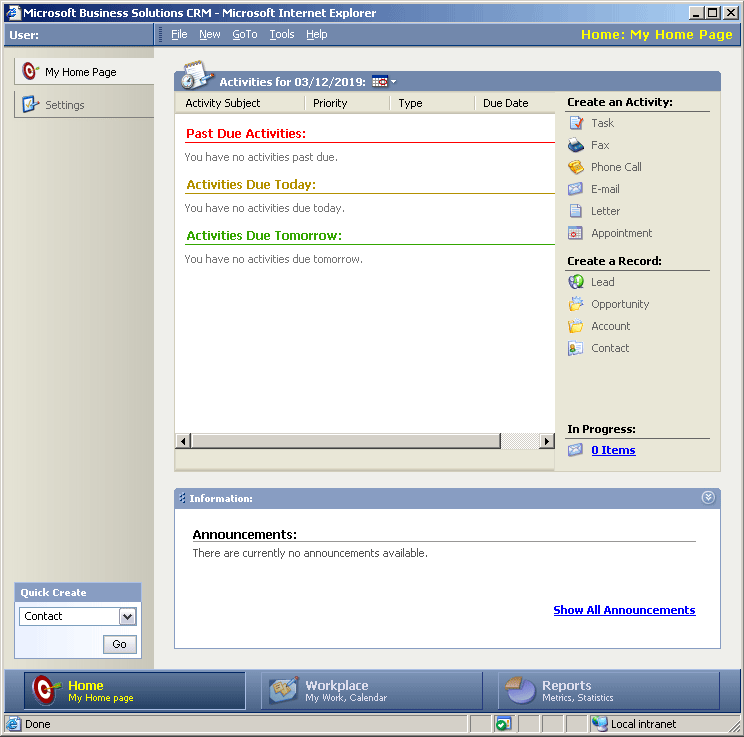Click 'Local intranet' status bar text
Viewport: 744px width, 737px height.
pos(643,724)
